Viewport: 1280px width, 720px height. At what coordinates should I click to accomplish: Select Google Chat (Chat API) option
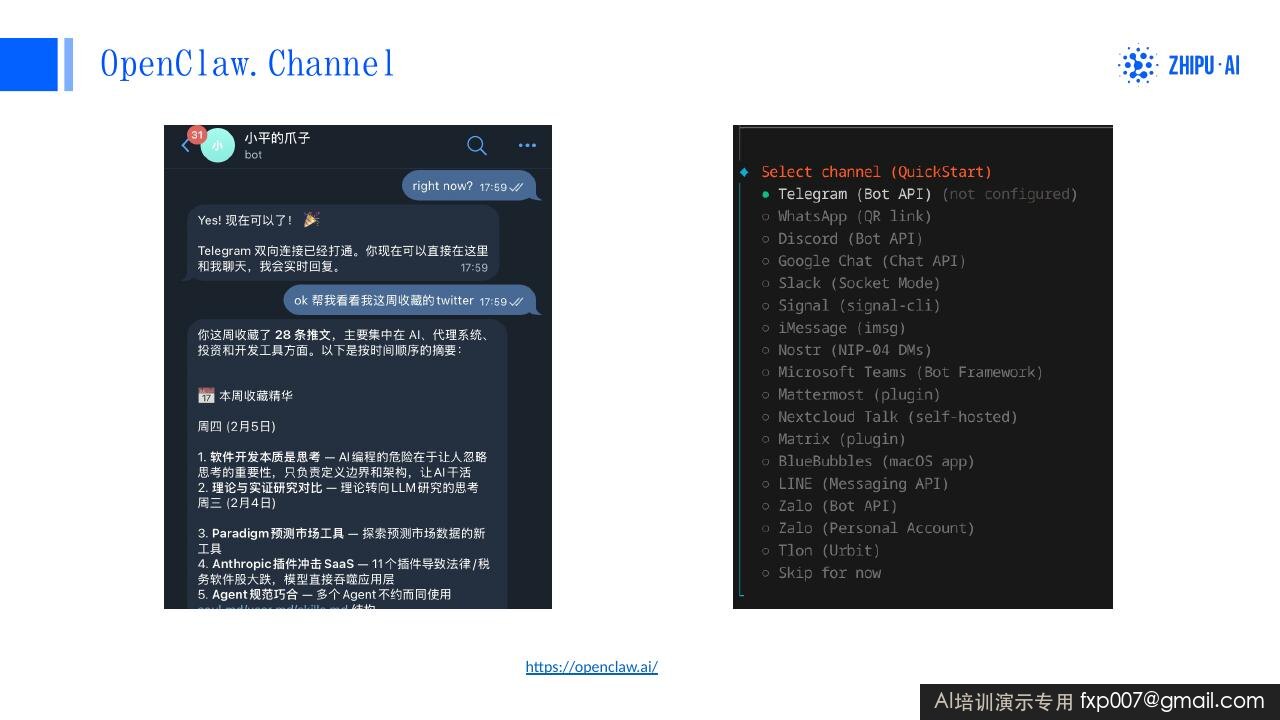pos(864,261)
